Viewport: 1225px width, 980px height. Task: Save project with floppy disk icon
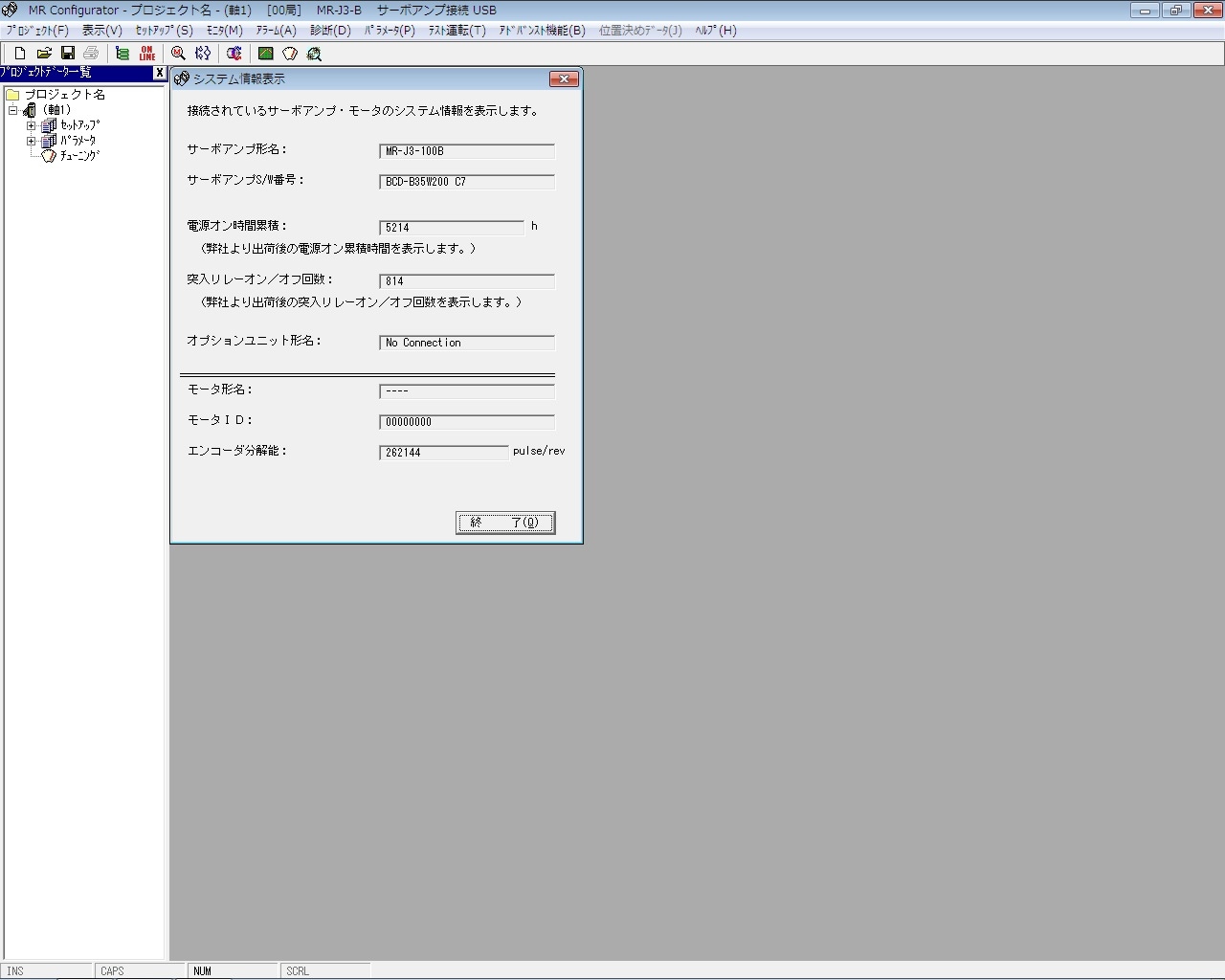(x=68, y=54)
